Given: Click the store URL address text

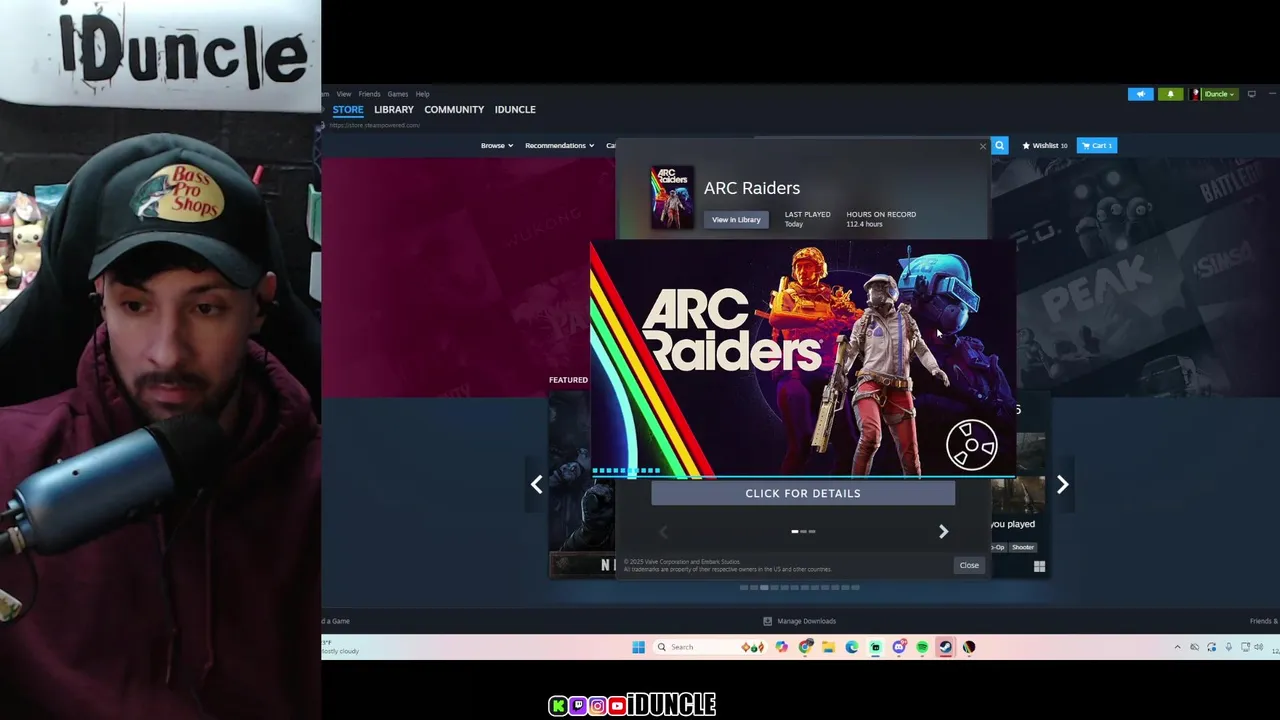Looking at the screenshot, I should pyautogui.click(x=374, y=125).
